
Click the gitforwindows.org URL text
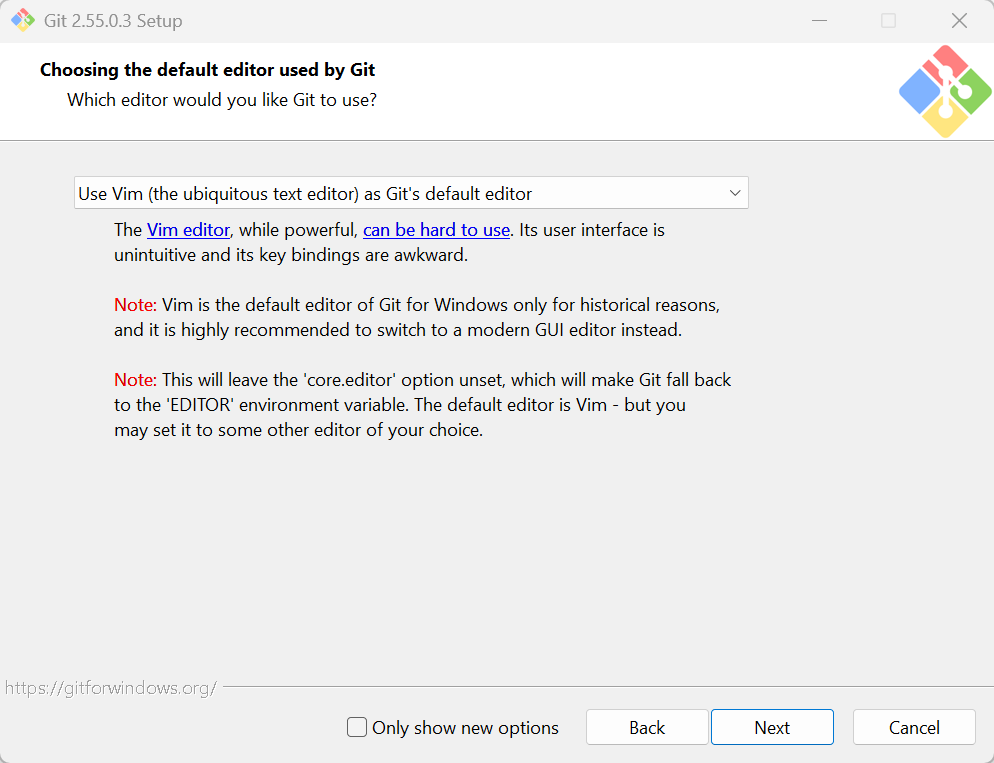tap(111, 688)
